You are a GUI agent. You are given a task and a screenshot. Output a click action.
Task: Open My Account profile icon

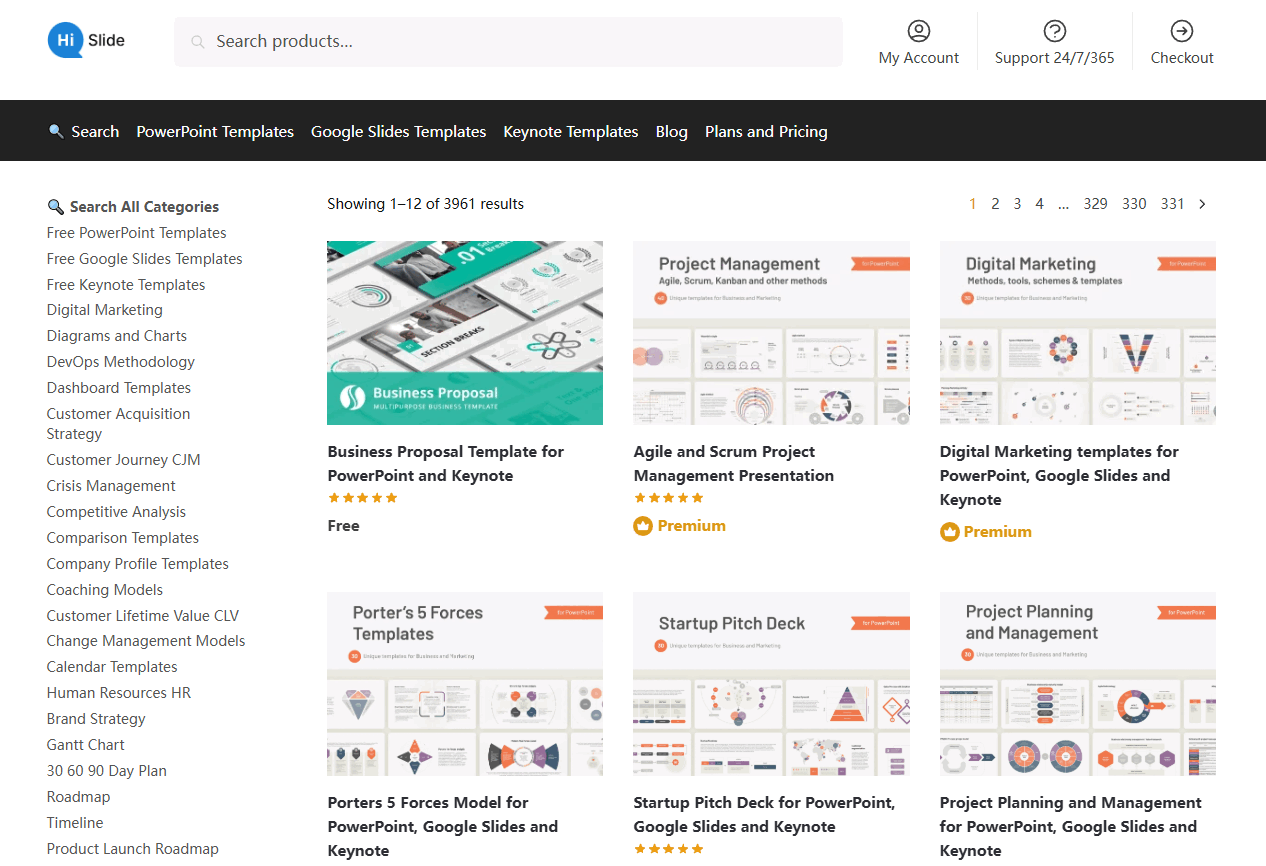coord(918,31)
